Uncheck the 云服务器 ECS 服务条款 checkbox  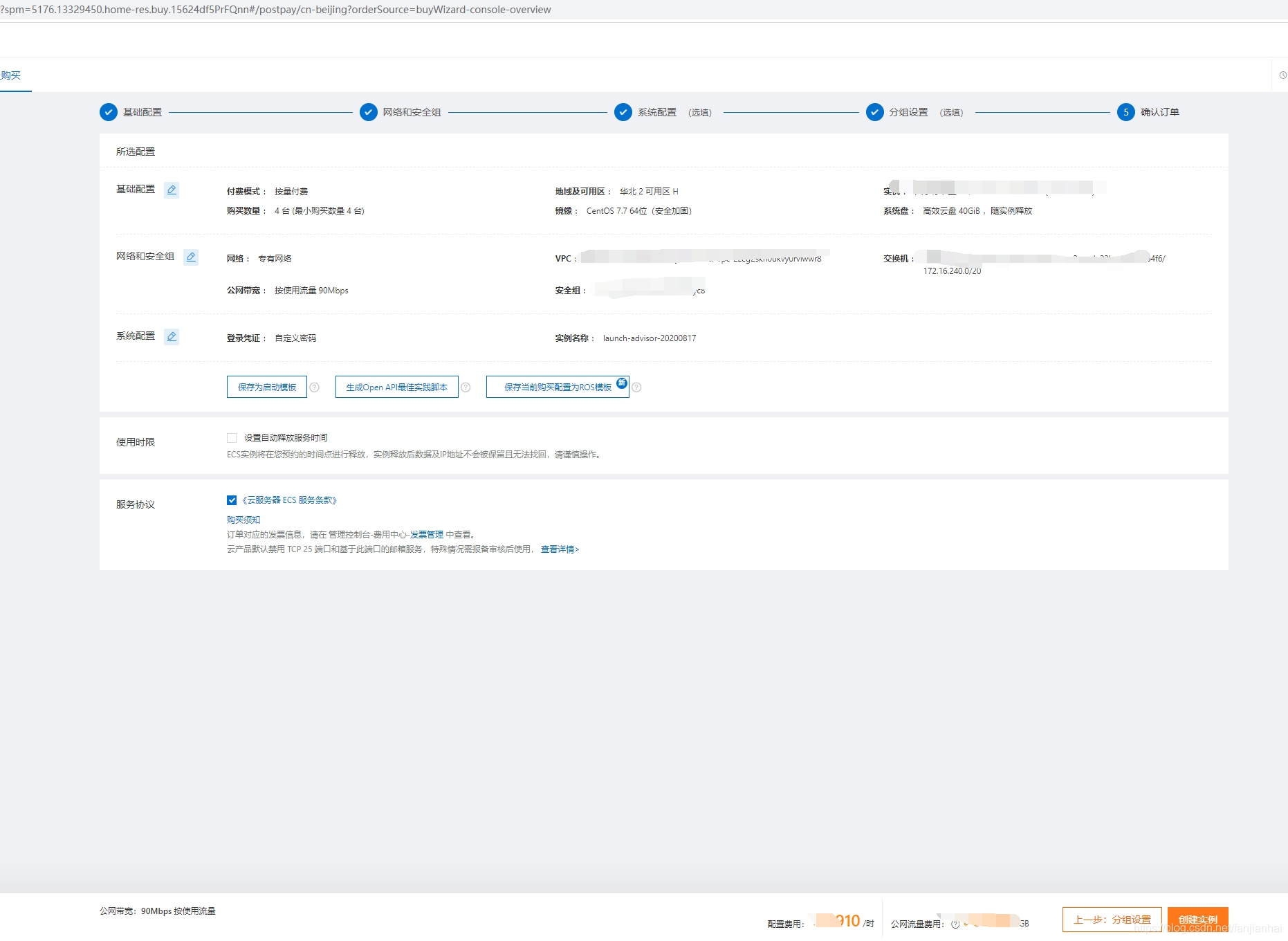point(232,500)
